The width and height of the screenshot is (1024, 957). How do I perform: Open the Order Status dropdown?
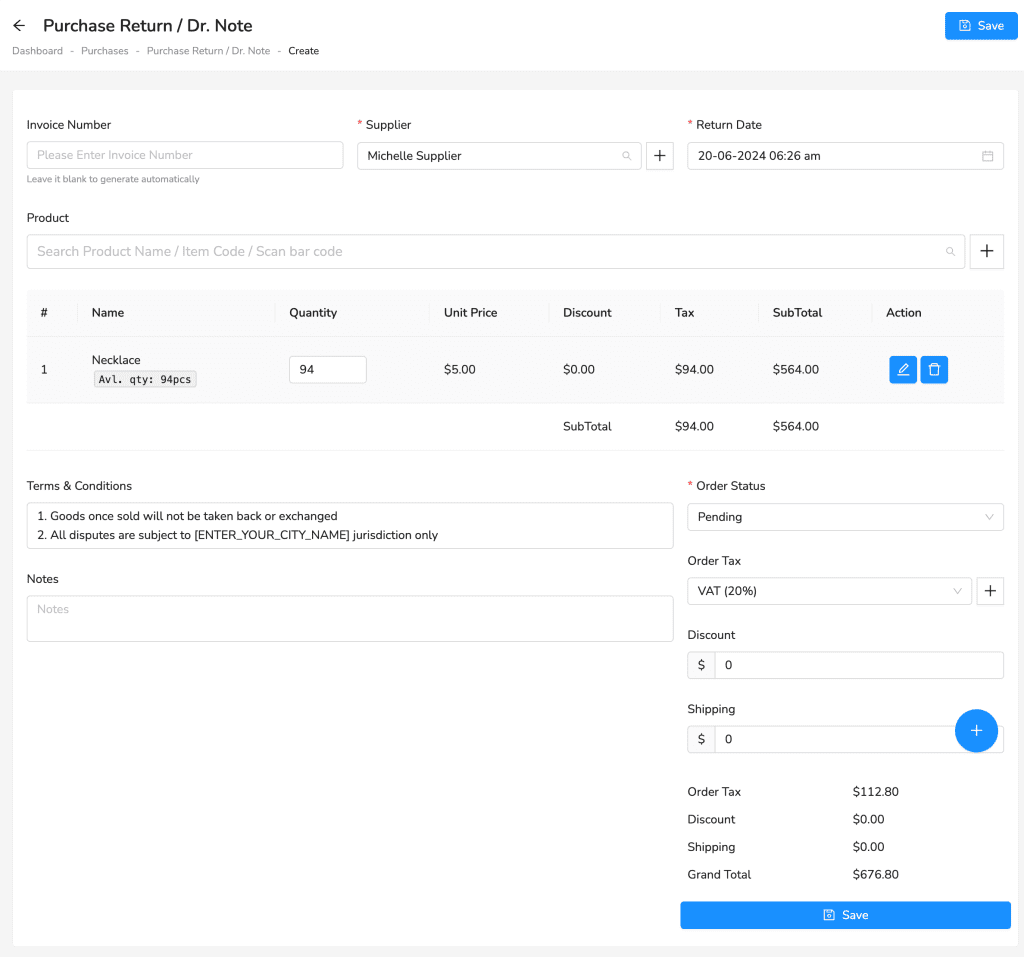(845, 517)
